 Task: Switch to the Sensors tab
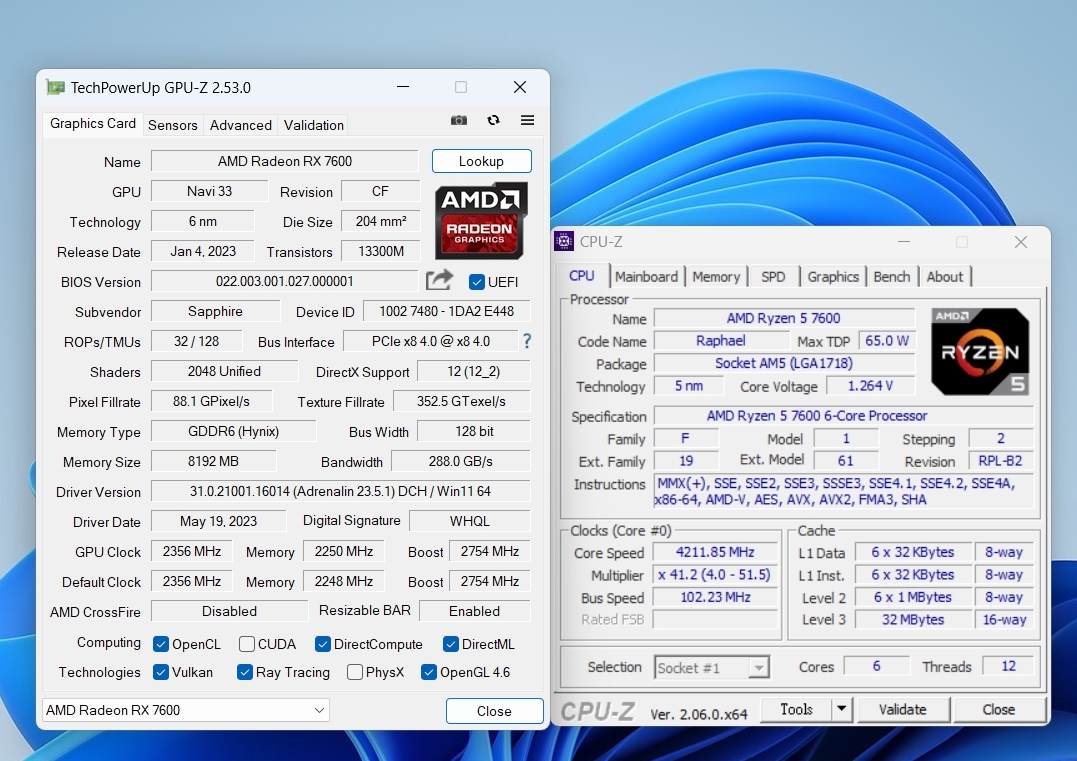coord(172,125)
